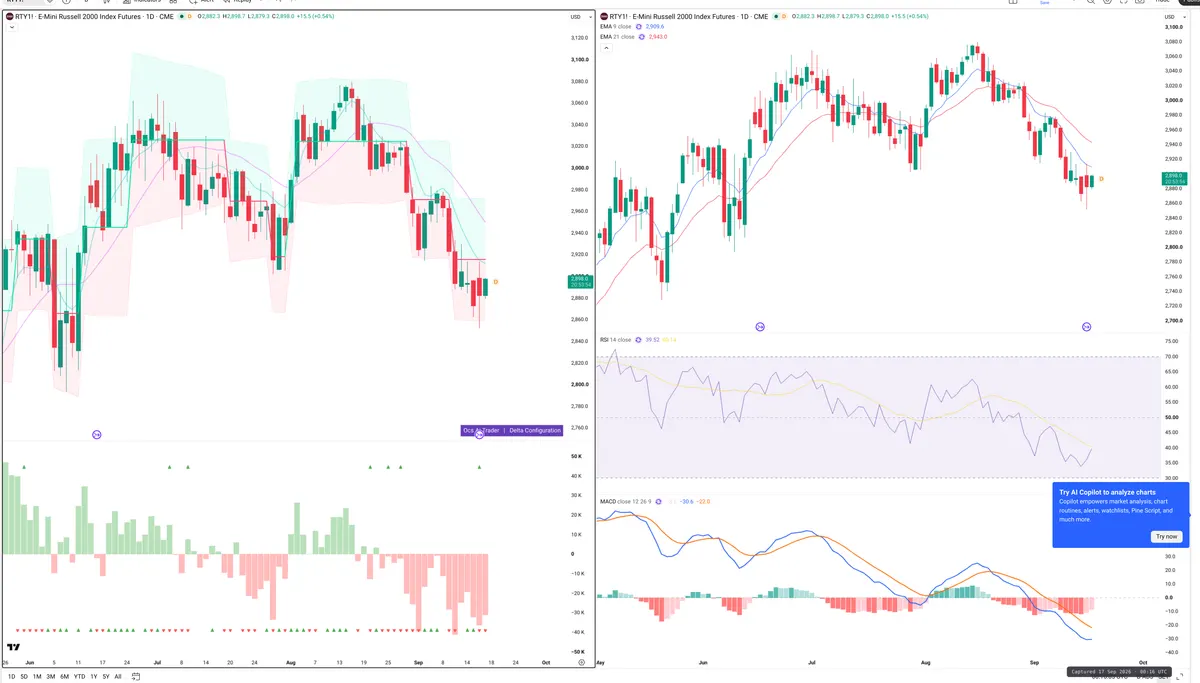The image size is (1200, 683).
Task: Select the 6M time range
Action: [x=64, y=677]
